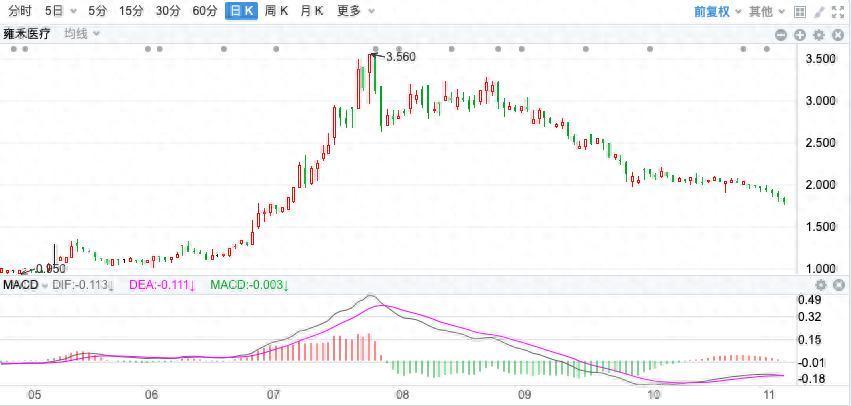The width and height of the screenshot is (851, 406).
Task: Switch to 周 K weekly chart
Action: click(x=276, y=11)
